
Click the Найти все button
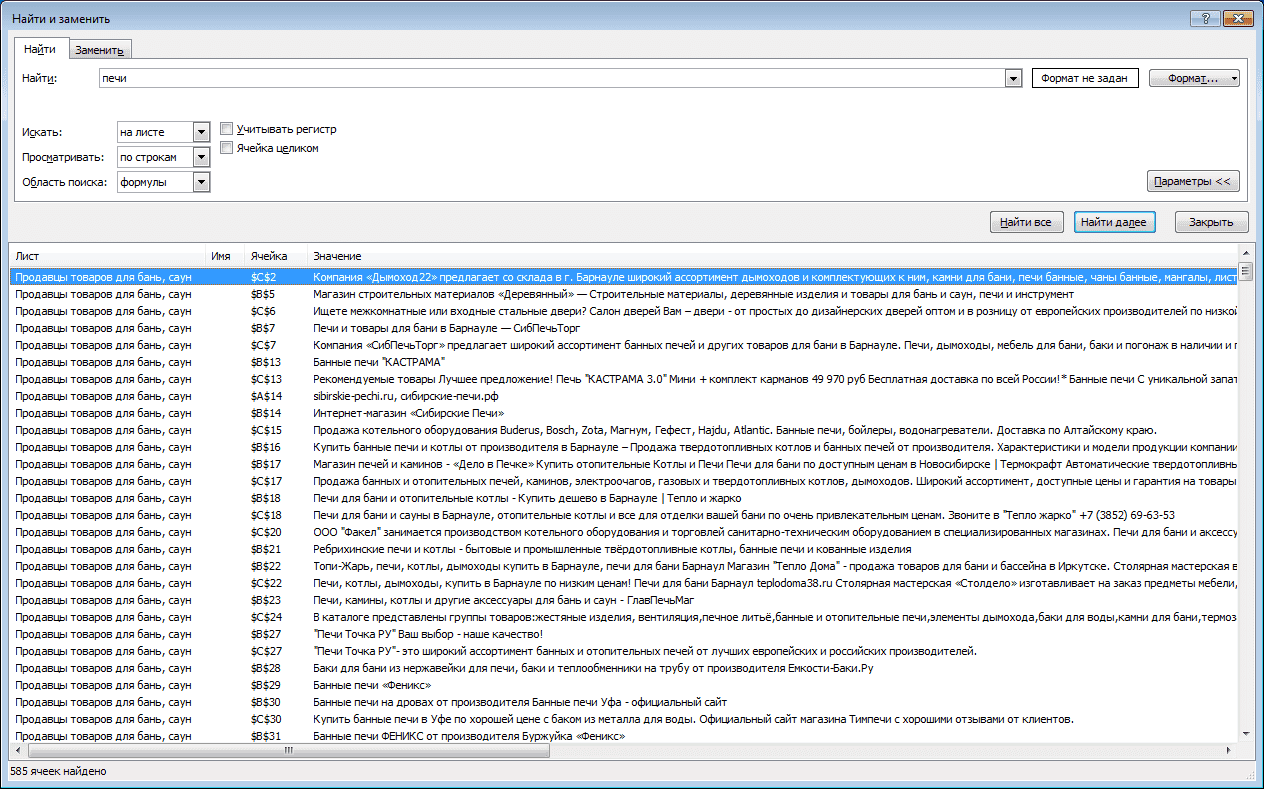(x=1026, y=222)
